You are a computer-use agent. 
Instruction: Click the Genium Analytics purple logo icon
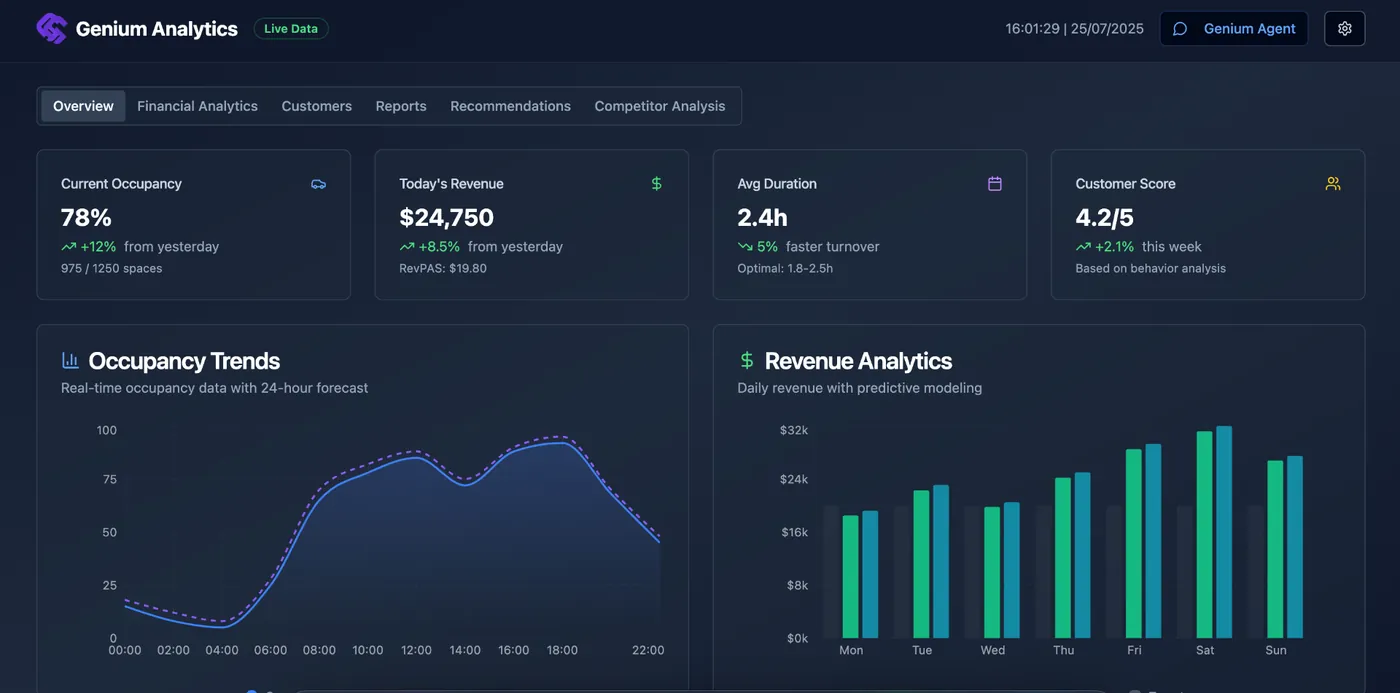(51, 28)
